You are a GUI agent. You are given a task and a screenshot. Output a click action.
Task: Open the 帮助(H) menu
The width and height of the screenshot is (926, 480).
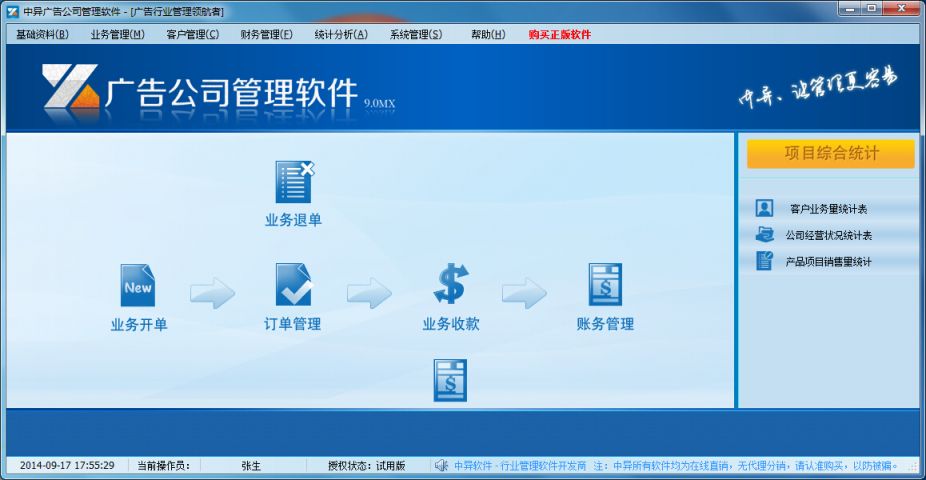(x=488, y=34)
